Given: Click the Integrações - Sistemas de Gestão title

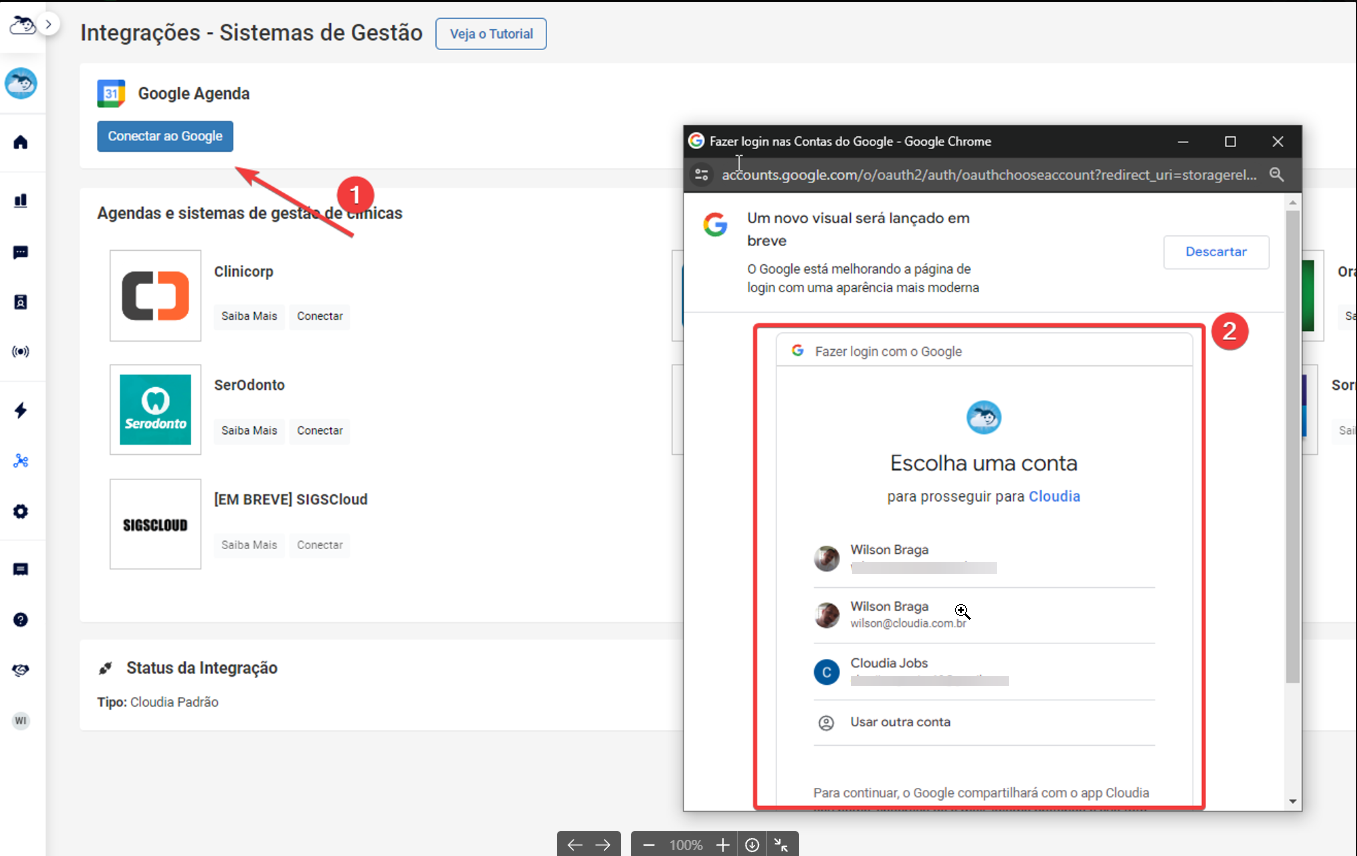Looking at the screenshot, I should tap(251, 33).
